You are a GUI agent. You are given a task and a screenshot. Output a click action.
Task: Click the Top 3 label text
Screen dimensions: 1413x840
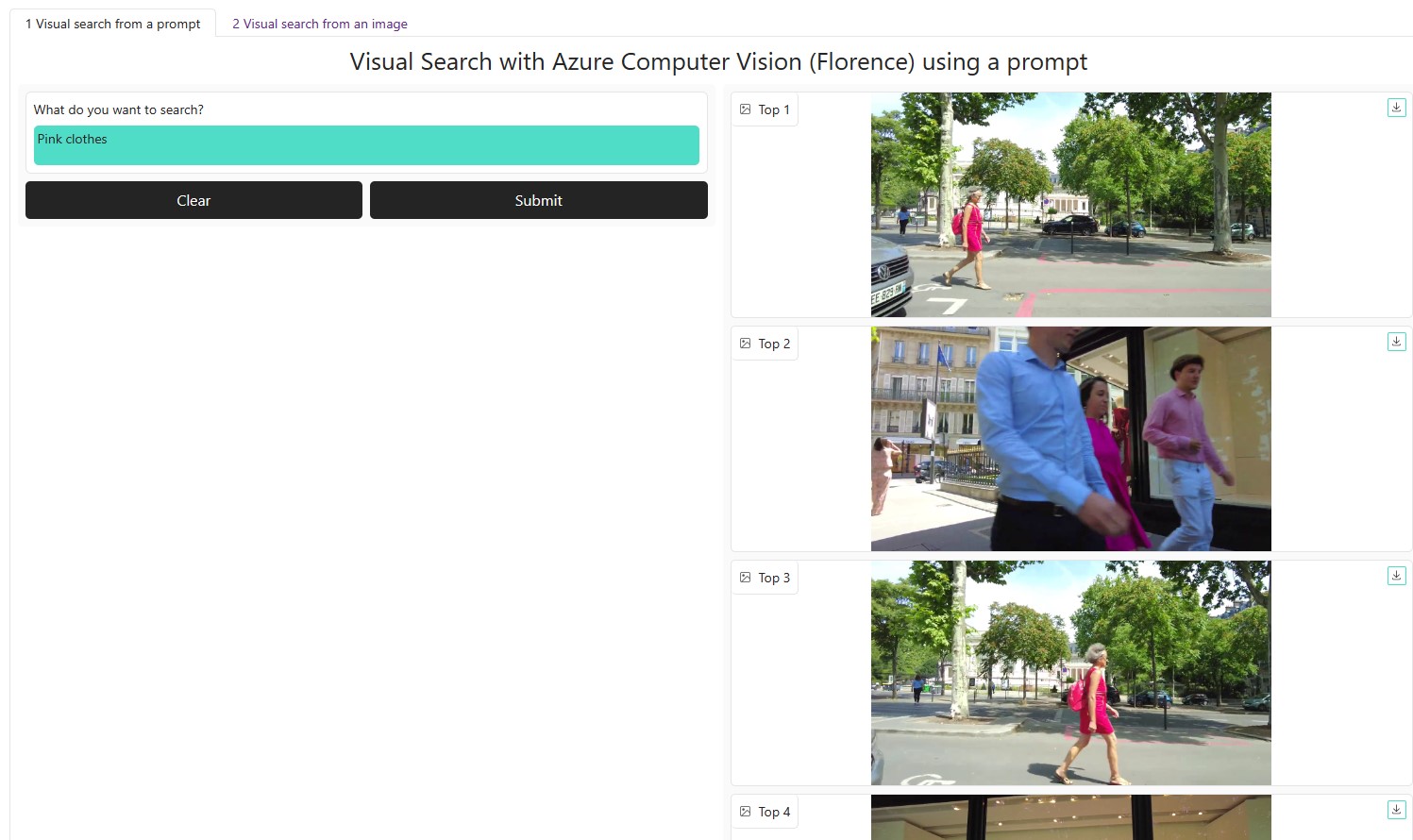pos(774,578)
